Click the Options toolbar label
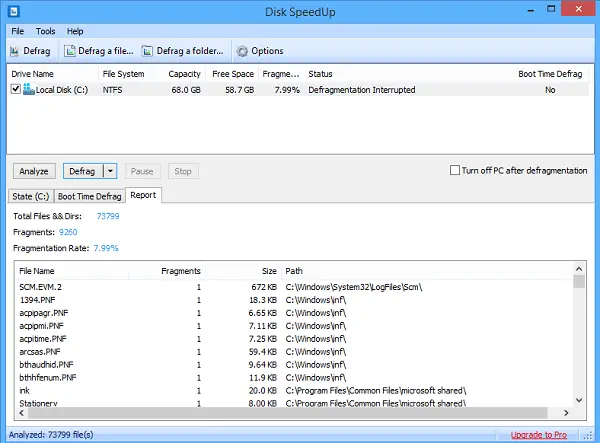This screenshot has width=600, height=443. coord(267,51)
